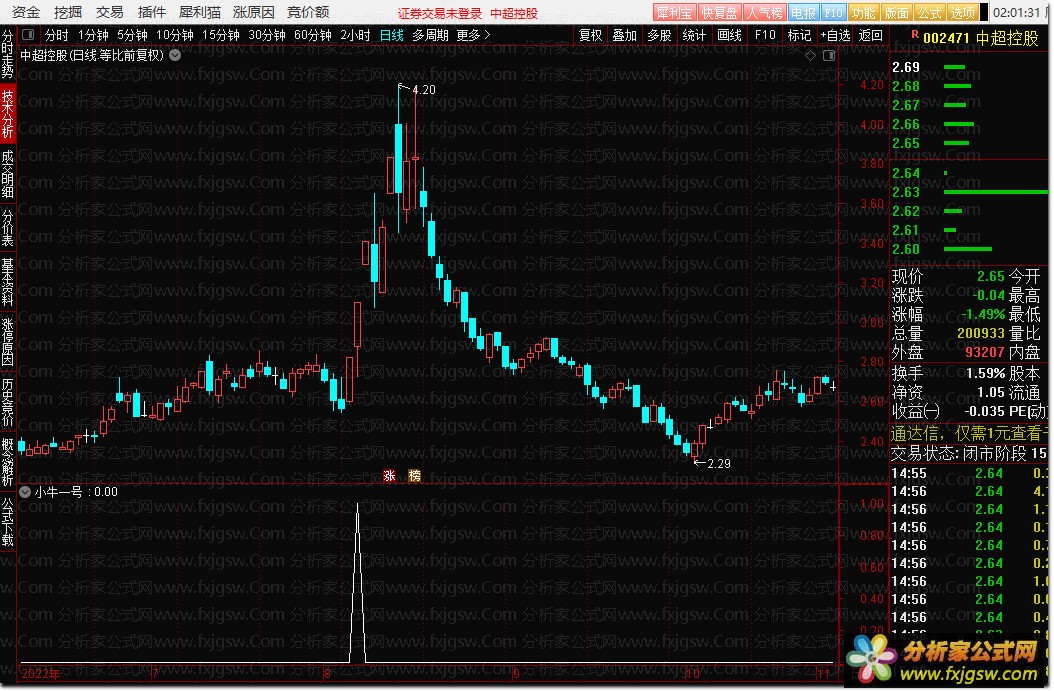
Task: Open the 挖掘 menu
Action: click(x=67, y=12)
